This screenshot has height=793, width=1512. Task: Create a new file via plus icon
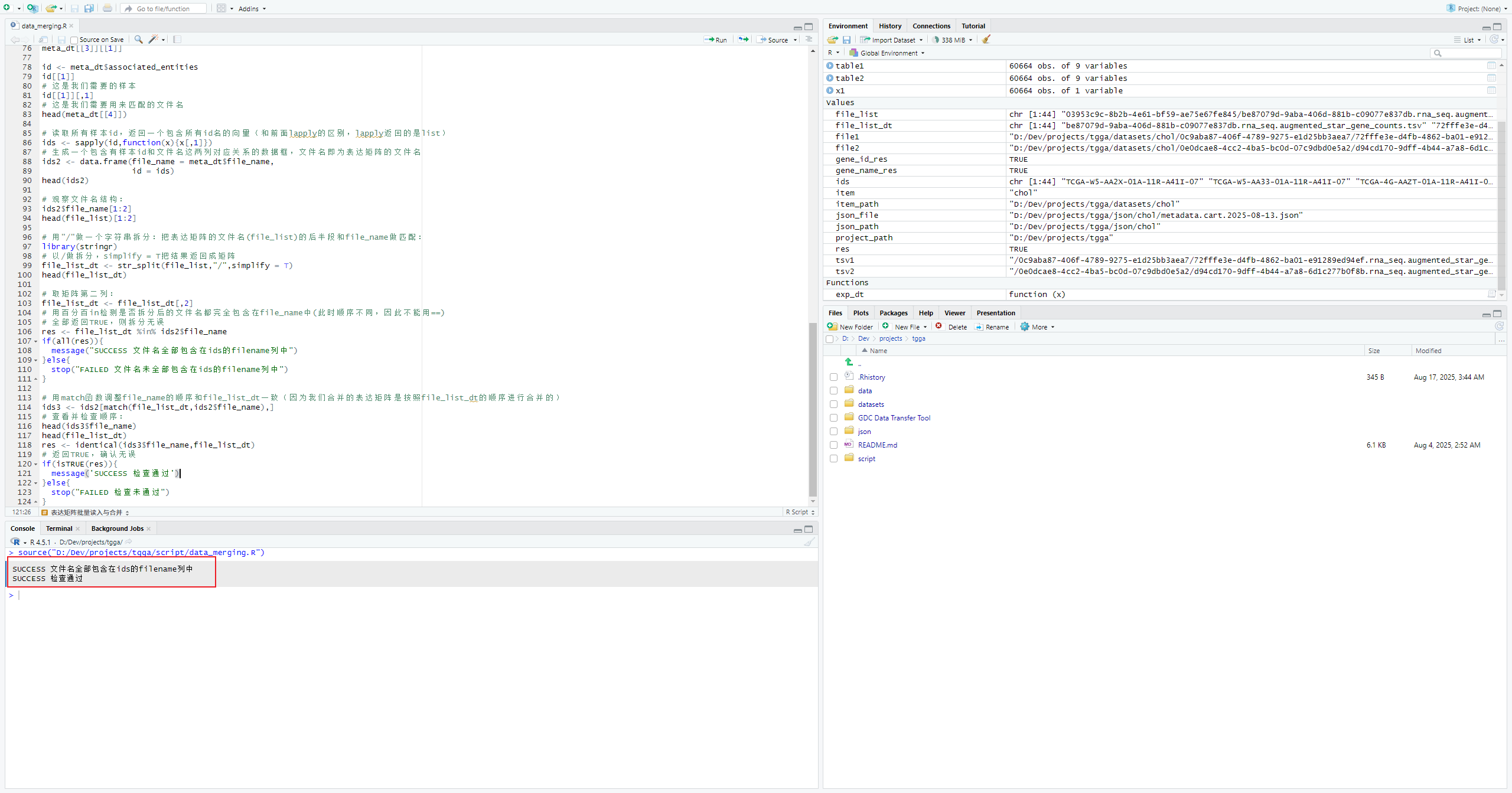[x=7, y=8]
